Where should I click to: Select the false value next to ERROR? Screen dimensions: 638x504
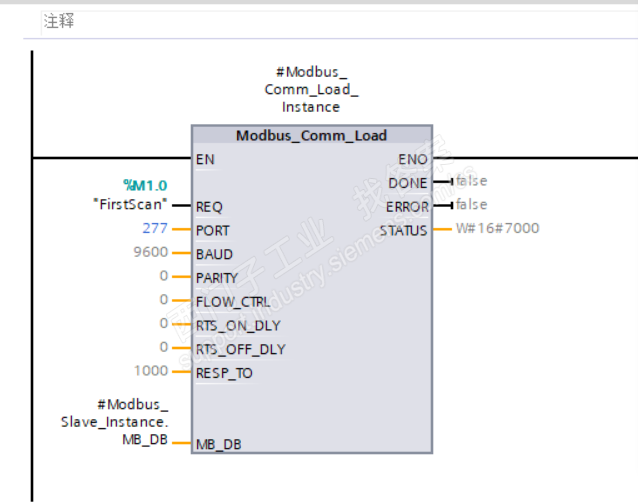471,204
